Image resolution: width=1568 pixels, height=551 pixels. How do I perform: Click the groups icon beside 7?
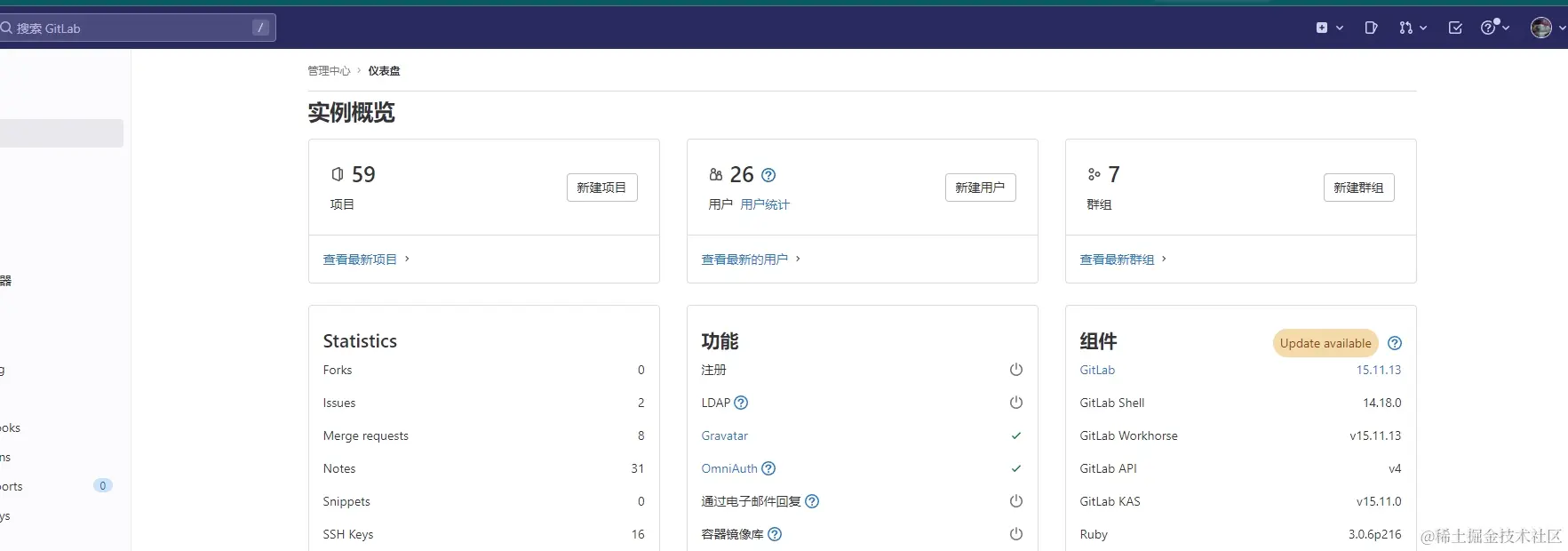click(1094, 174)
